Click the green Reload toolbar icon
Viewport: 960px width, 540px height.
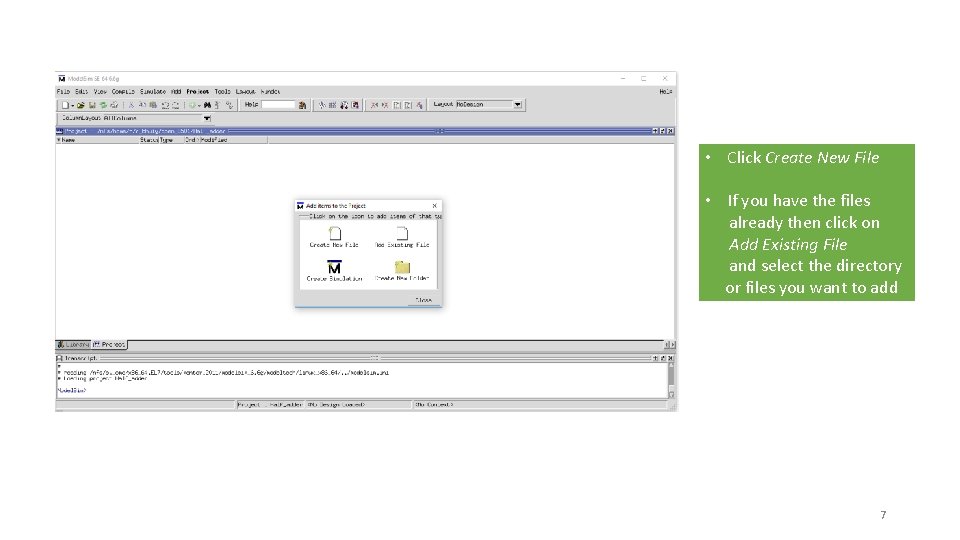click(x=103, y=105)
